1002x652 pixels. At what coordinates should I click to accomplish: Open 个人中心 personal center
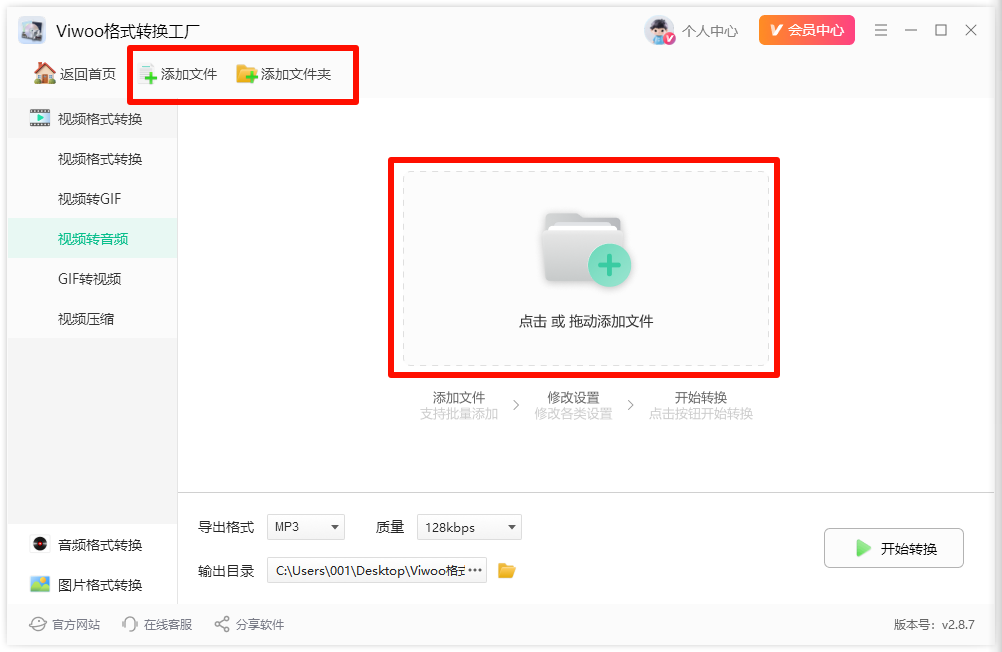click(x=709, y=31)
